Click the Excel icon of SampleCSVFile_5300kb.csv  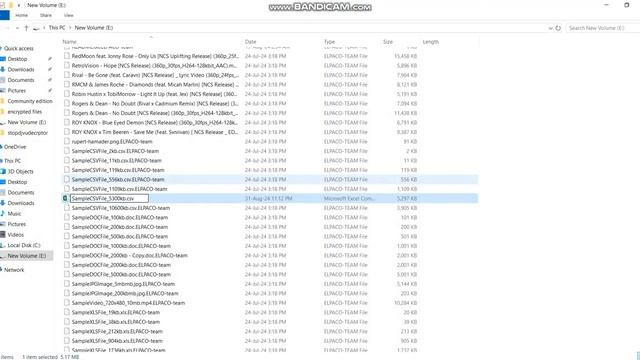65,198
